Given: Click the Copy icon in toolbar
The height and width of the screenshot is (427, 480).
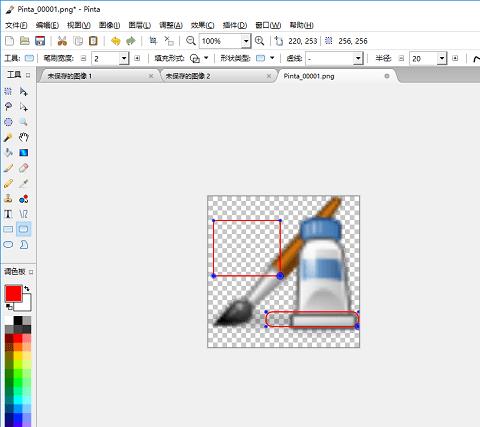Looking at the screenshot, I should tap(78, 41).
